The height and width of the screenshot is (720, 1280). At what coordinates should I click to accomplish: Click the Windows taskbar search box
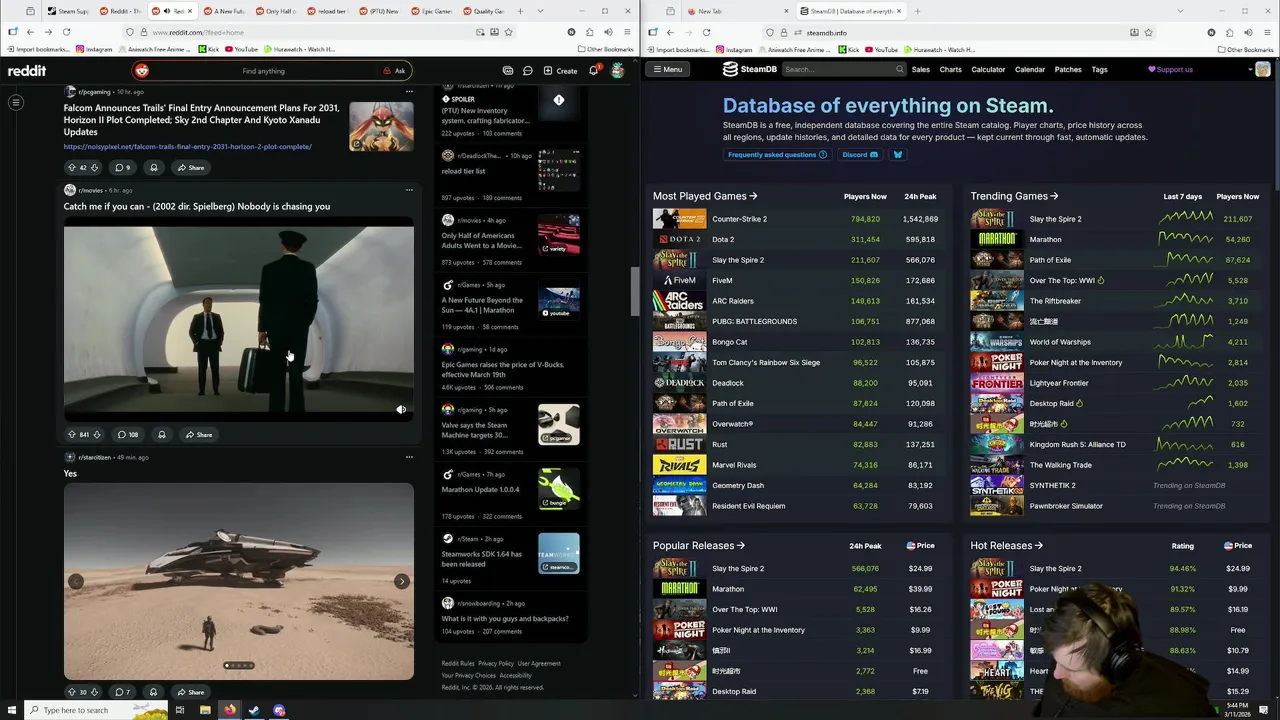tap(98, 710)
